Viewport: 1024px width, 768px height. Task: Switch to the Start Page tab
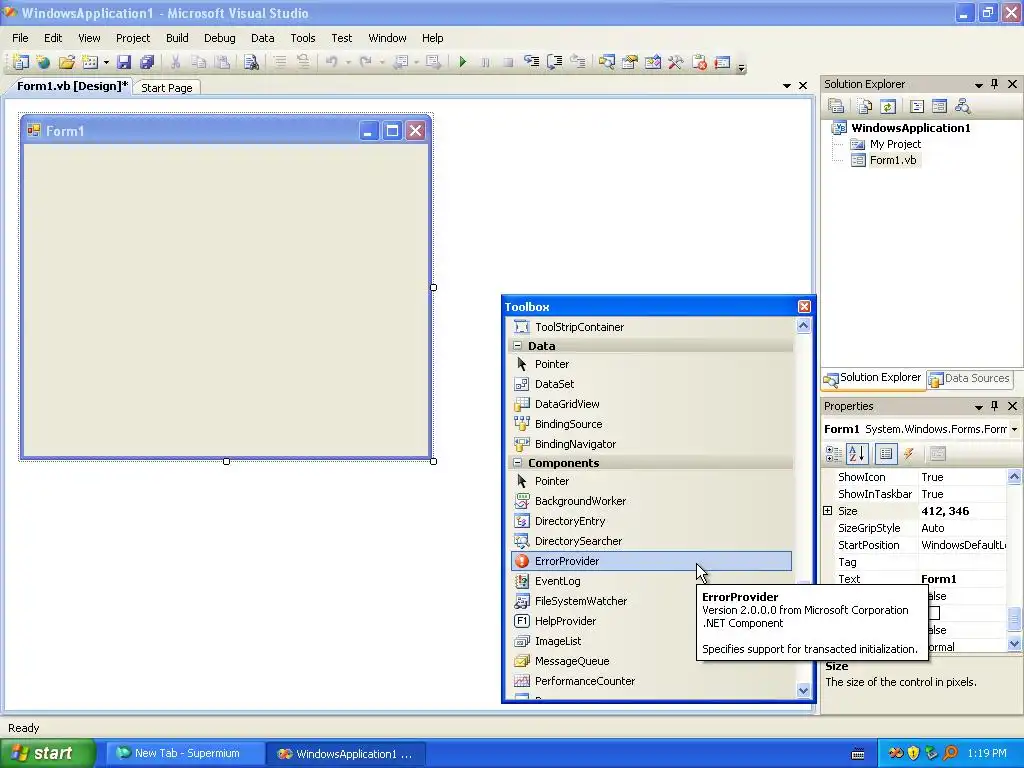tap(167, 88)
